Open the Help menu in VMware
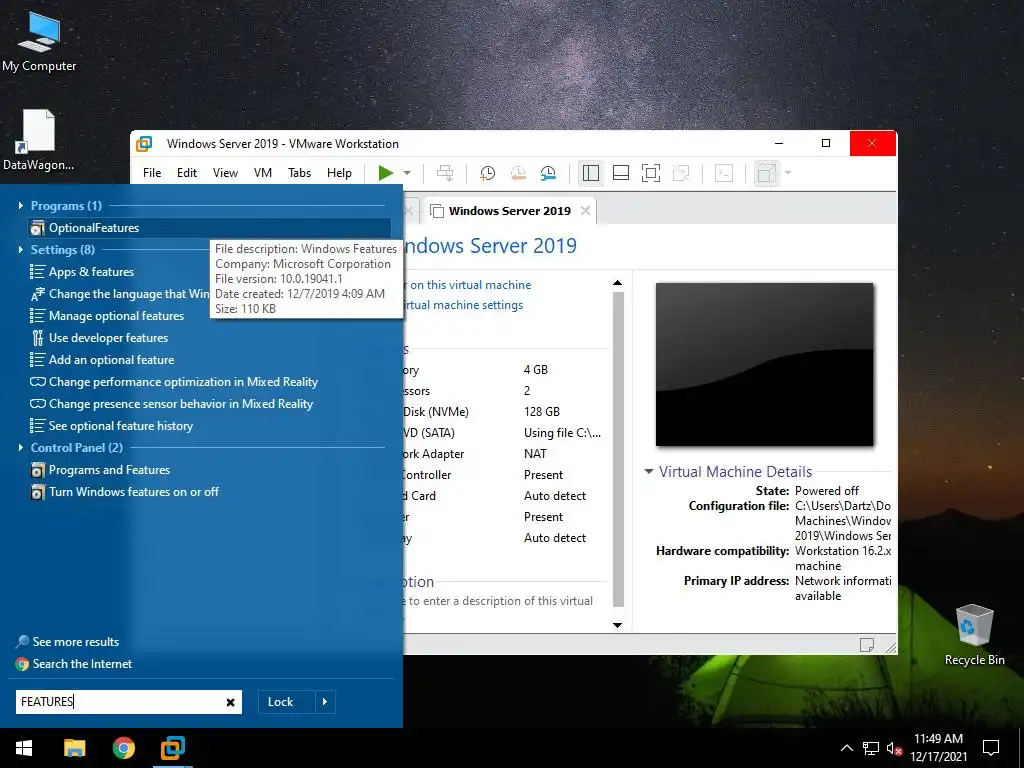 pos(339,173)
